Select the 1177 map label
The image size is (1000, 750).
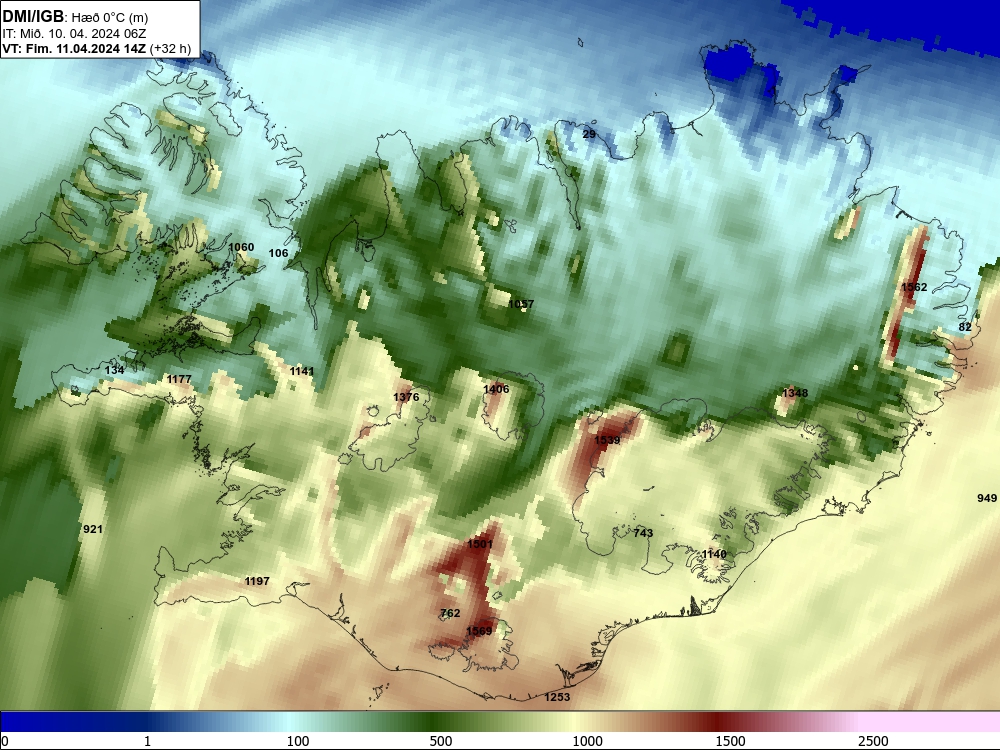(x=179, y=379)
